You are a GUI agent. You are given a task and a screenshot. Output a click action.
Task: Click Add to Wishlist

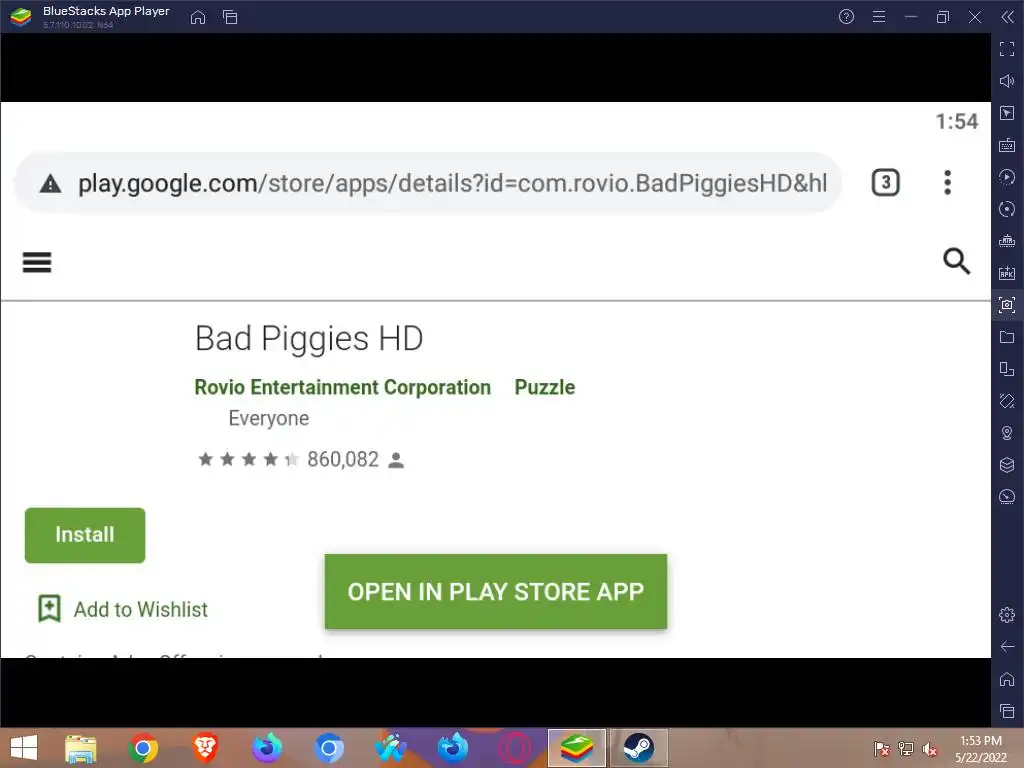click(123, 609)
